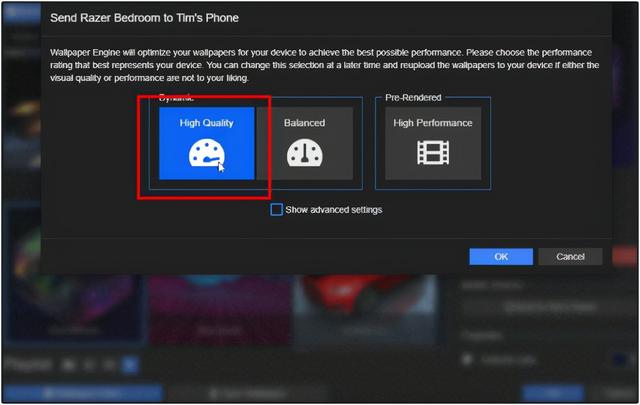Viewport: 640px width, 405px height.
Task: Click the High Quality gauge icon
Action: [207, 153]
